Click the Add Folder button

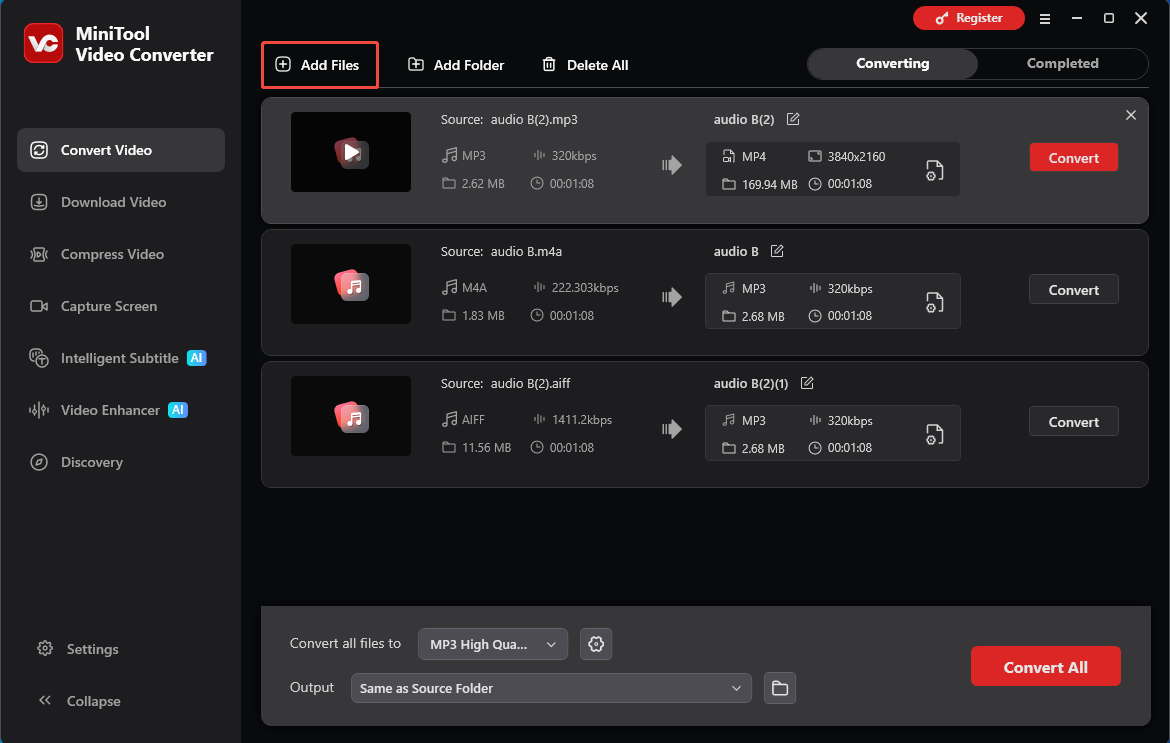coord(456,65)
